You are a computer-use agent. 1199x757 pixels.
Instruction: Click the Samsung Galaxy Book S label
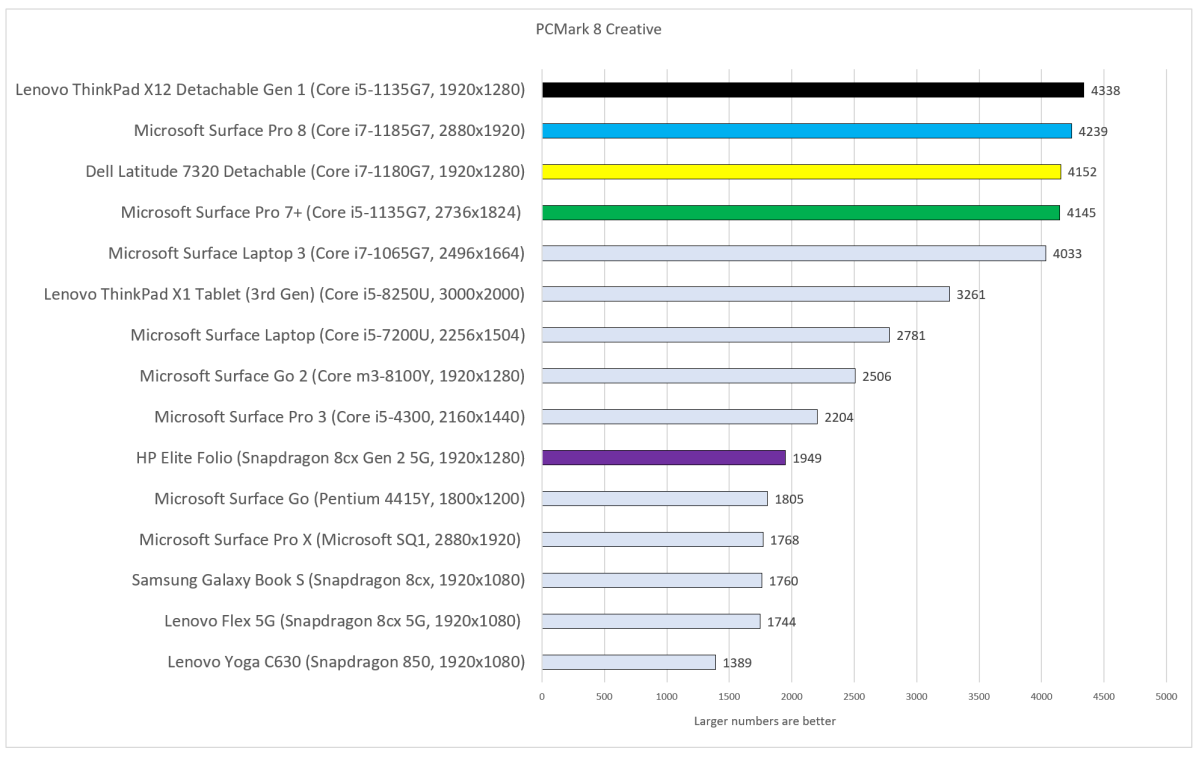[x=328, y=580]
